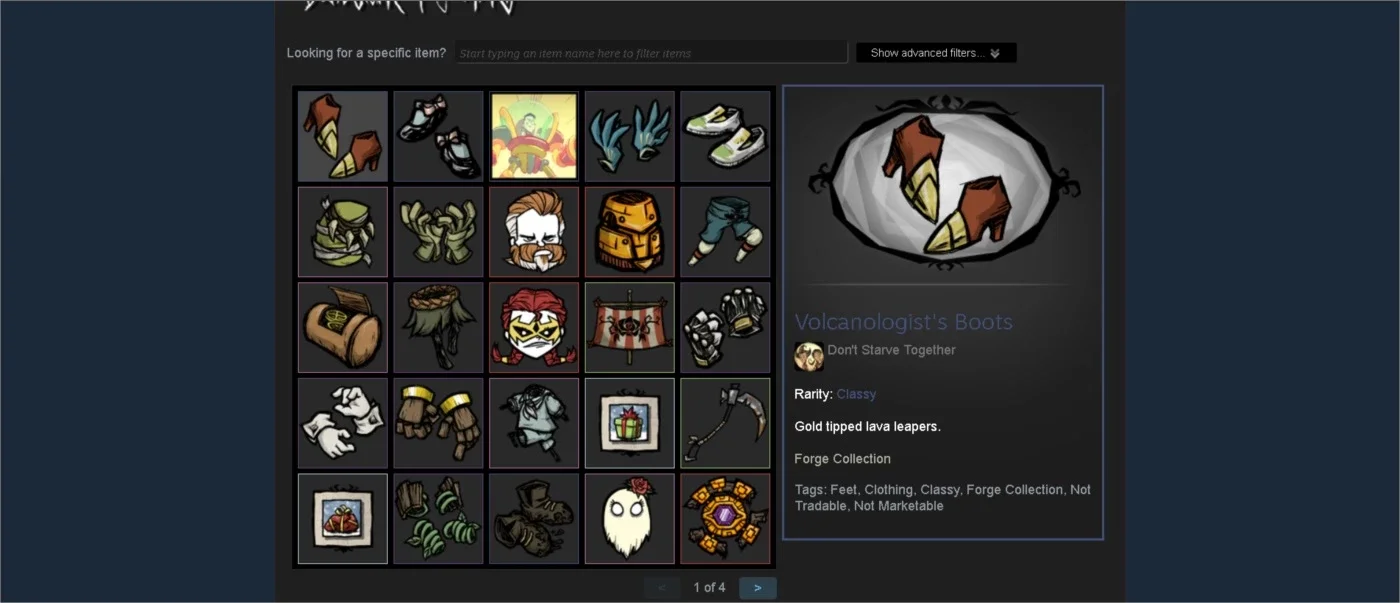1400x603 pixels.
Task: Click the '1 of 4' page indicator
Action: 710,588
